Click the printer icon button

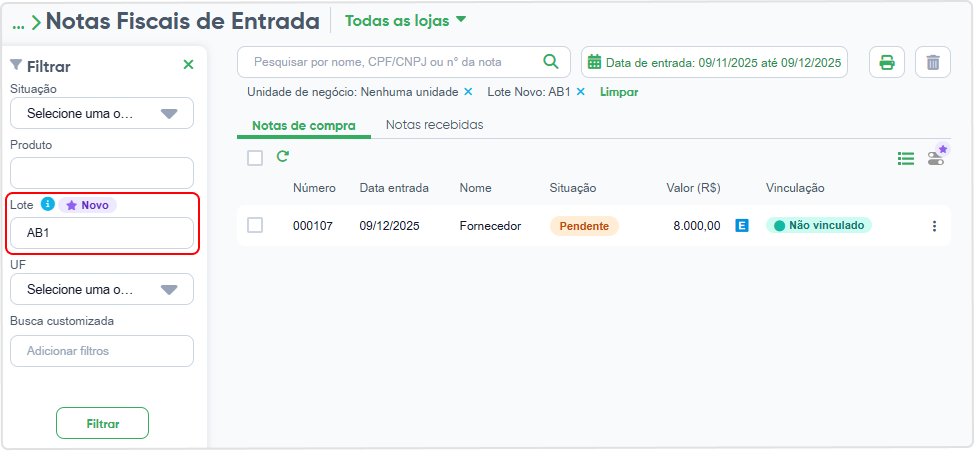click(x=886, y=62)
